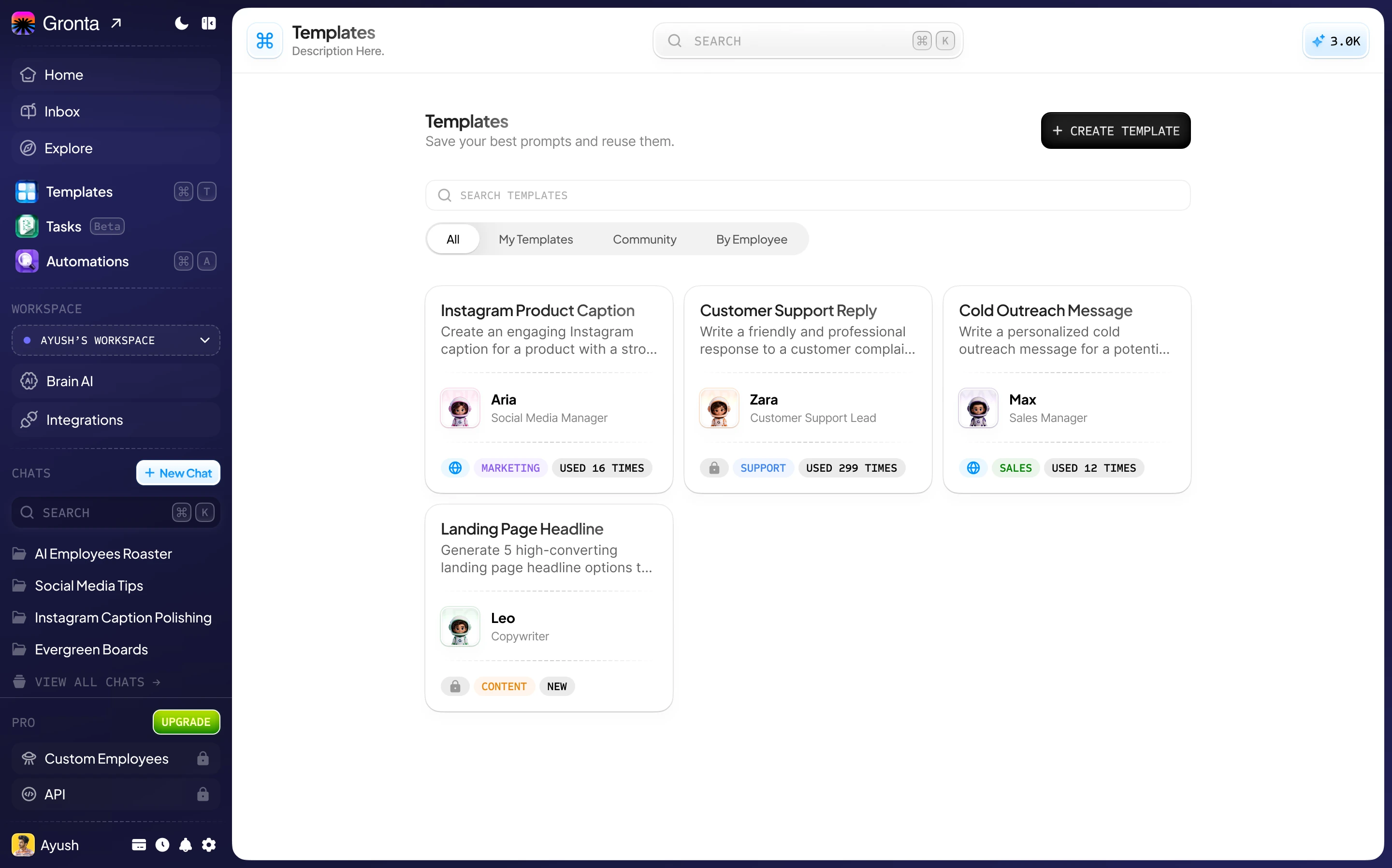
Task: Open history clock icon in footer
Action: [162, 845]
